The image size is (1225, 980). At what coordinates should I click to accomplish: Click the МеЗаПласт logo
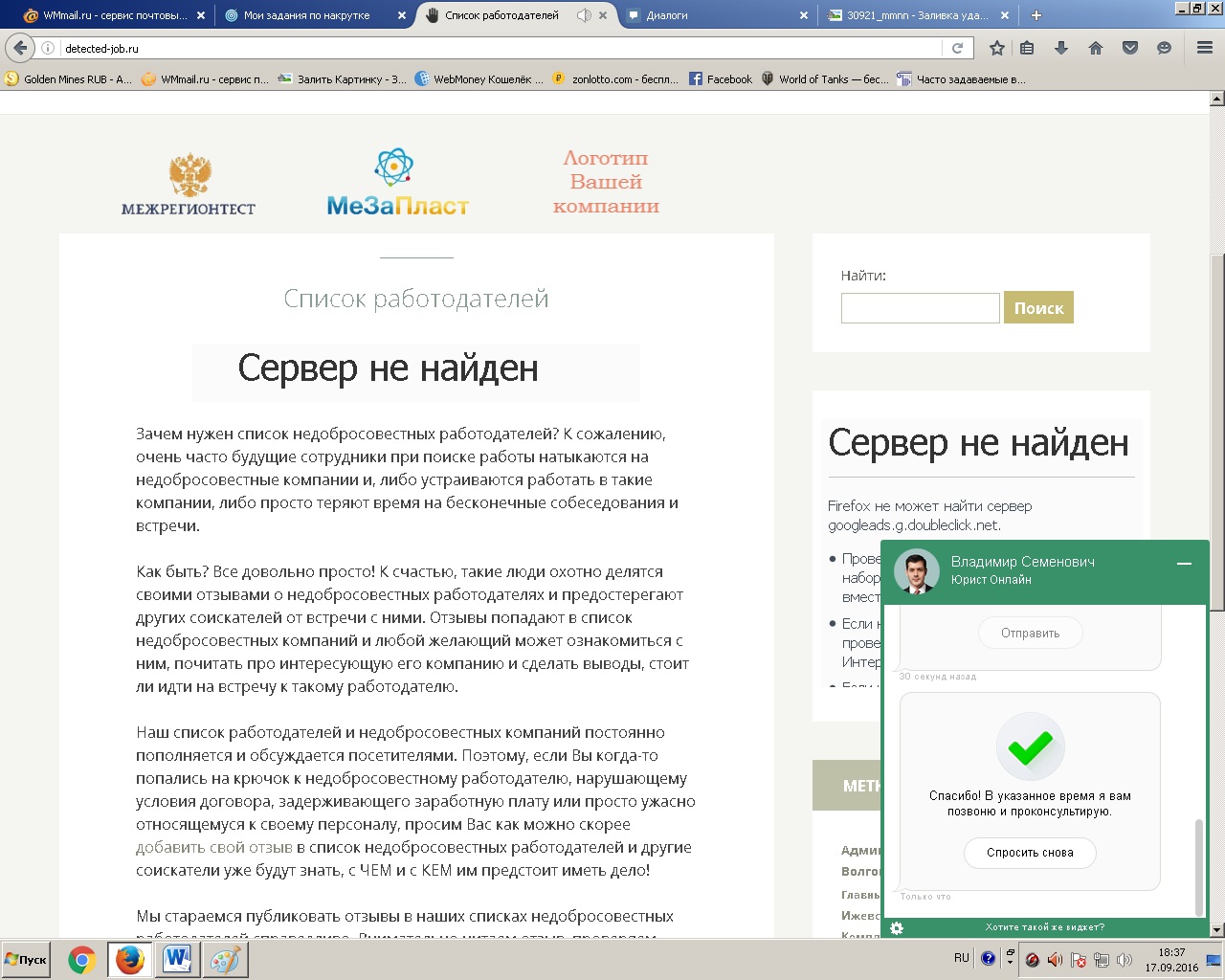(397, 182)
